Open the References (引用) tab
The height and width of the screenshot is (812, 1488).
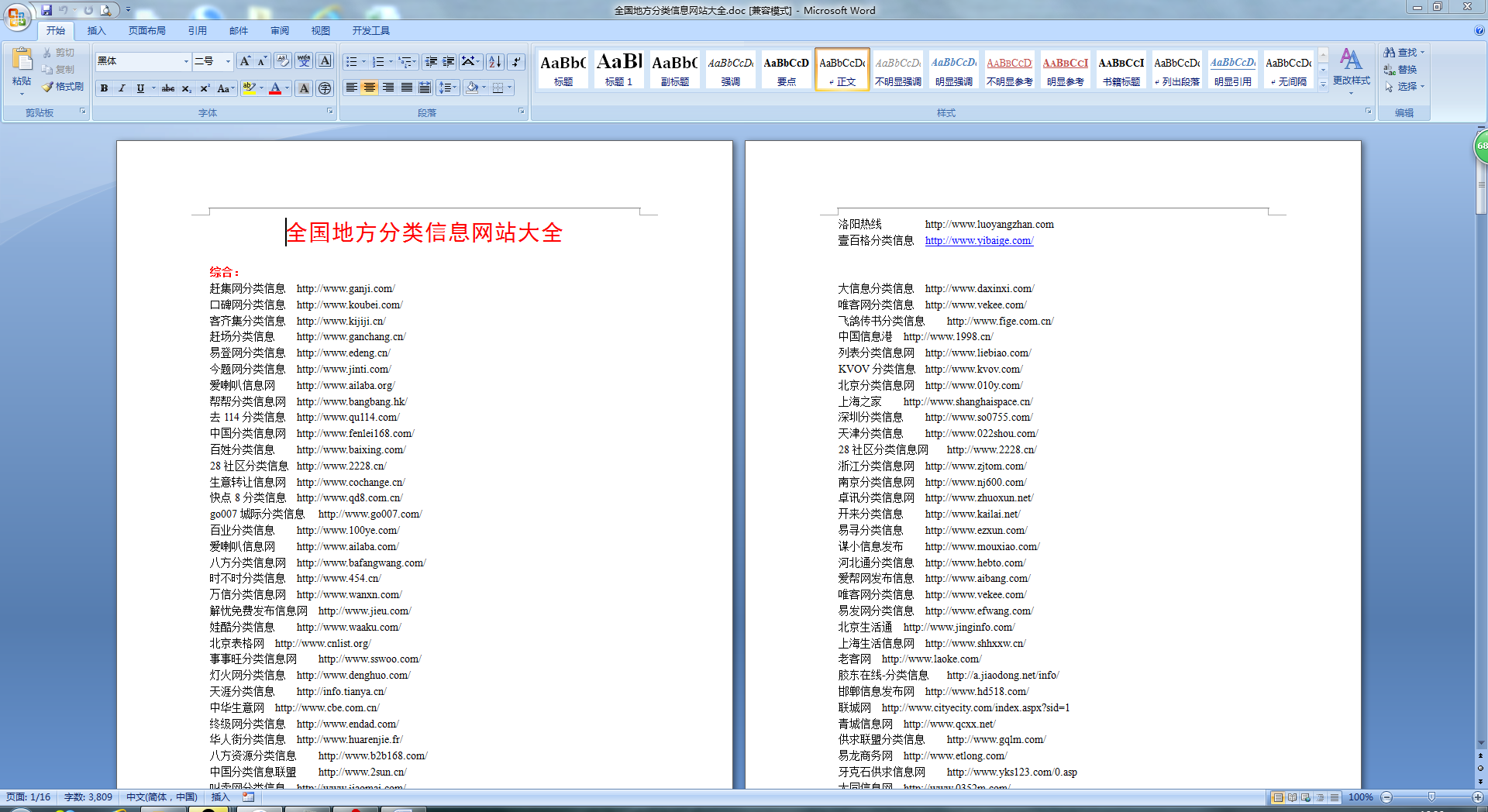(197, 31)
